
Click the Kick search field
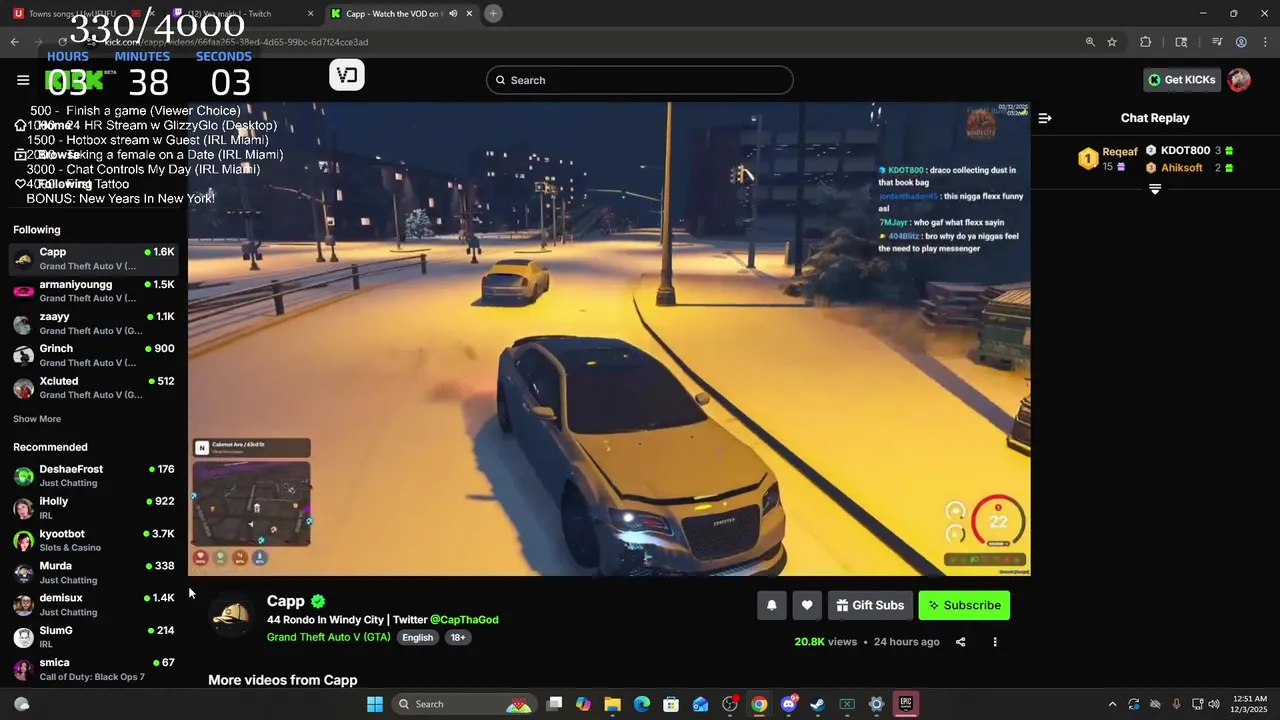640,80
